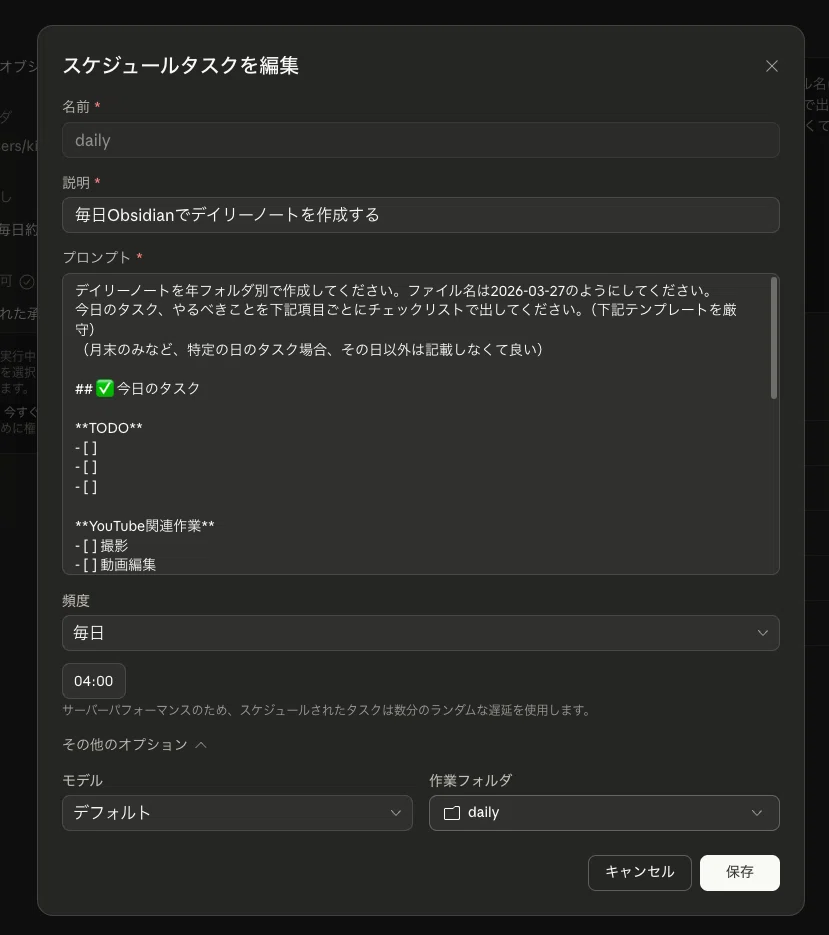The image size is (829, 935).
Task: Click the first empty checklist line under TODO
Action: pos(87,448)
